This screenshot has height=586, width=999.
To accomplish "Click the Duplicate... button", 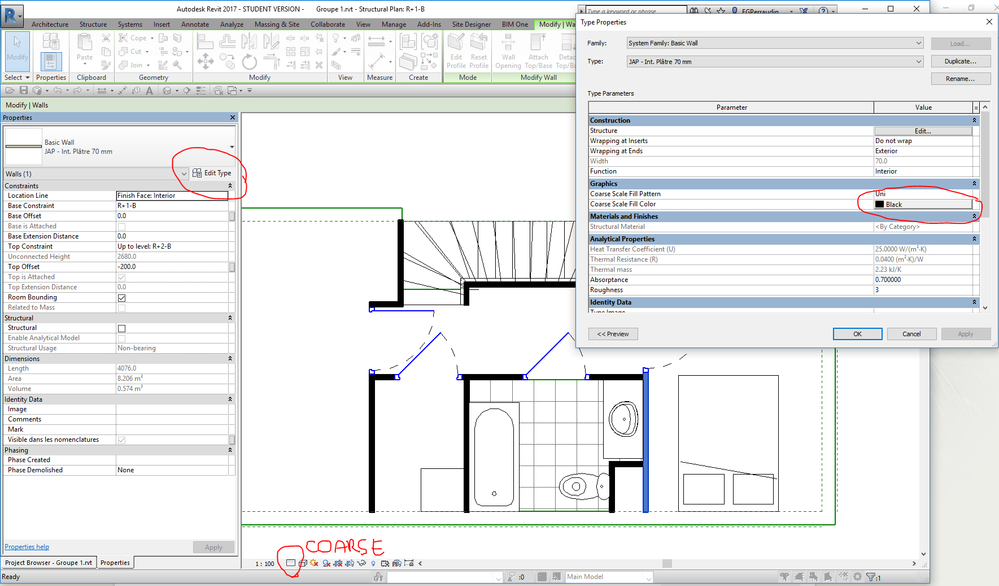I will tap(960, 62).
